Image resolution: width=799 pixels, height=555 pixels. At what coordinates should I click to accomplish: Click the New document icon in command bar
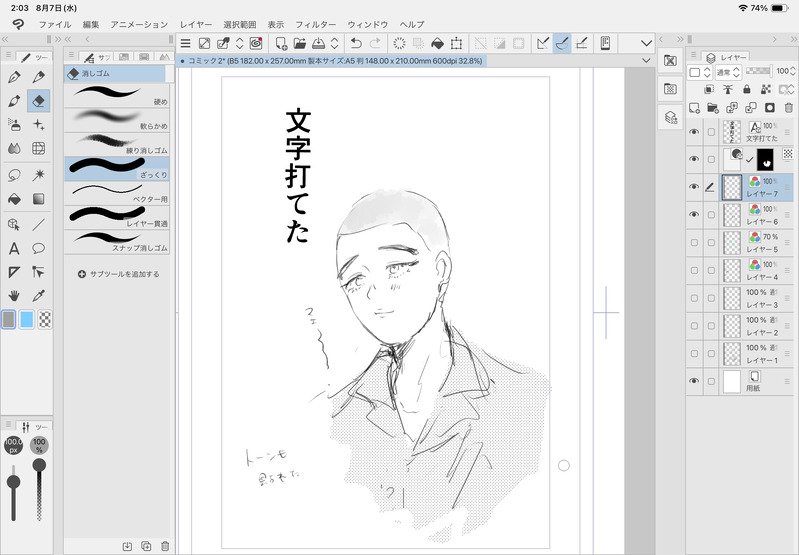tap(281, 43)
